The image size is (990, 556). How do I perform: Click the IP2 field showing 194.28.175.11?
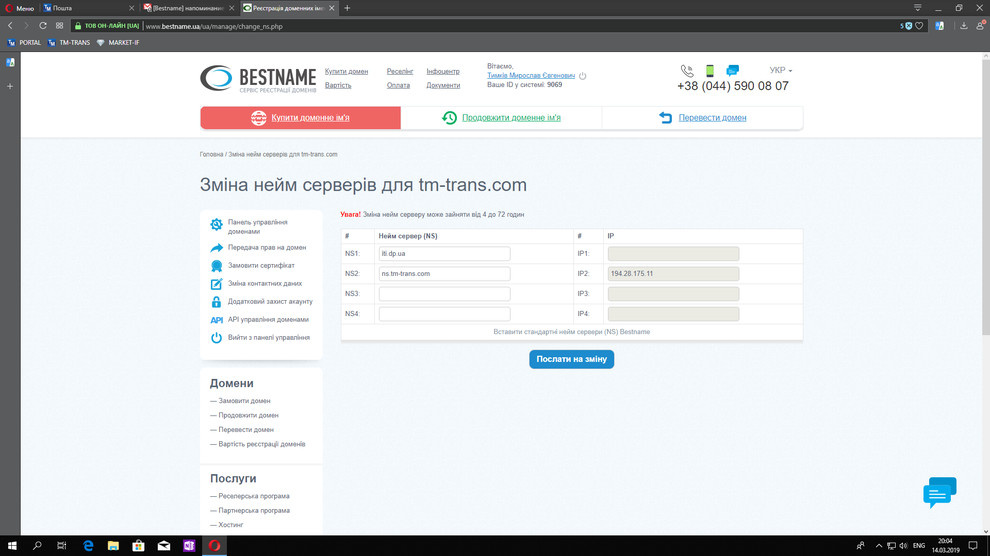(673, 274)
